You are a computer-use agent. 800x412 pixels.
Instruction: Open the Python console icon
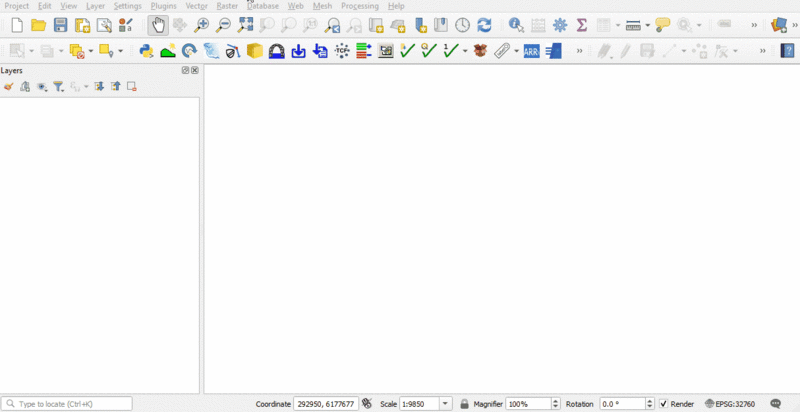point(146,50)
